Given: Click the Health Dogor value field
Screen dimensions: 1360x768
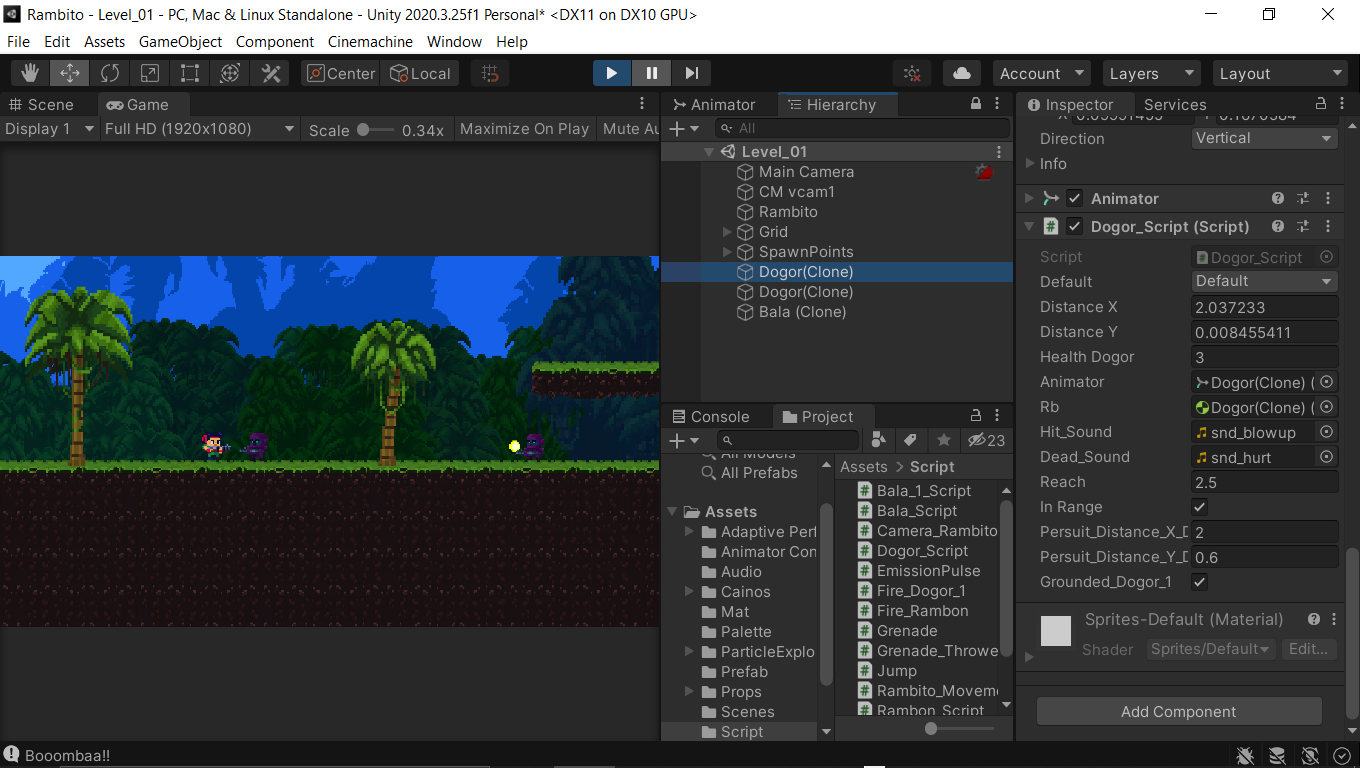Looking at the screenshot, I should pos(1265,357).
